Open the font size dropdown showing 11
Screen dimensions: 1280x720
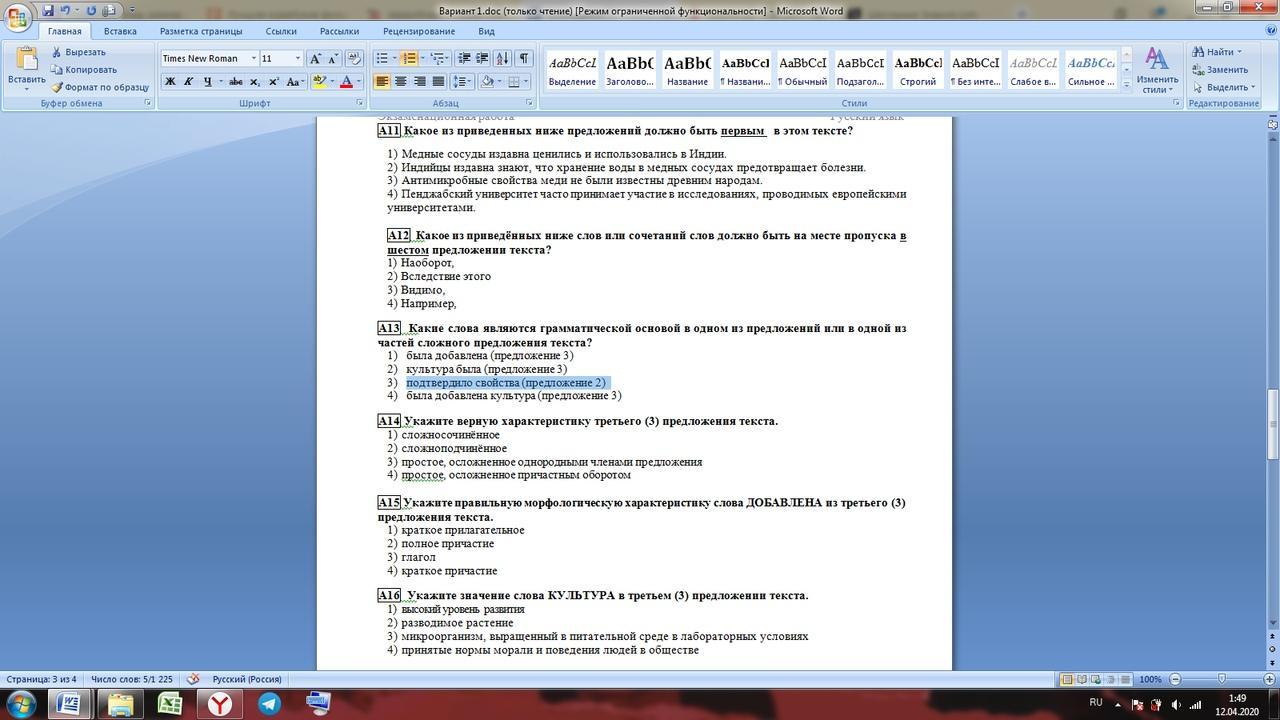coord(297,58)
